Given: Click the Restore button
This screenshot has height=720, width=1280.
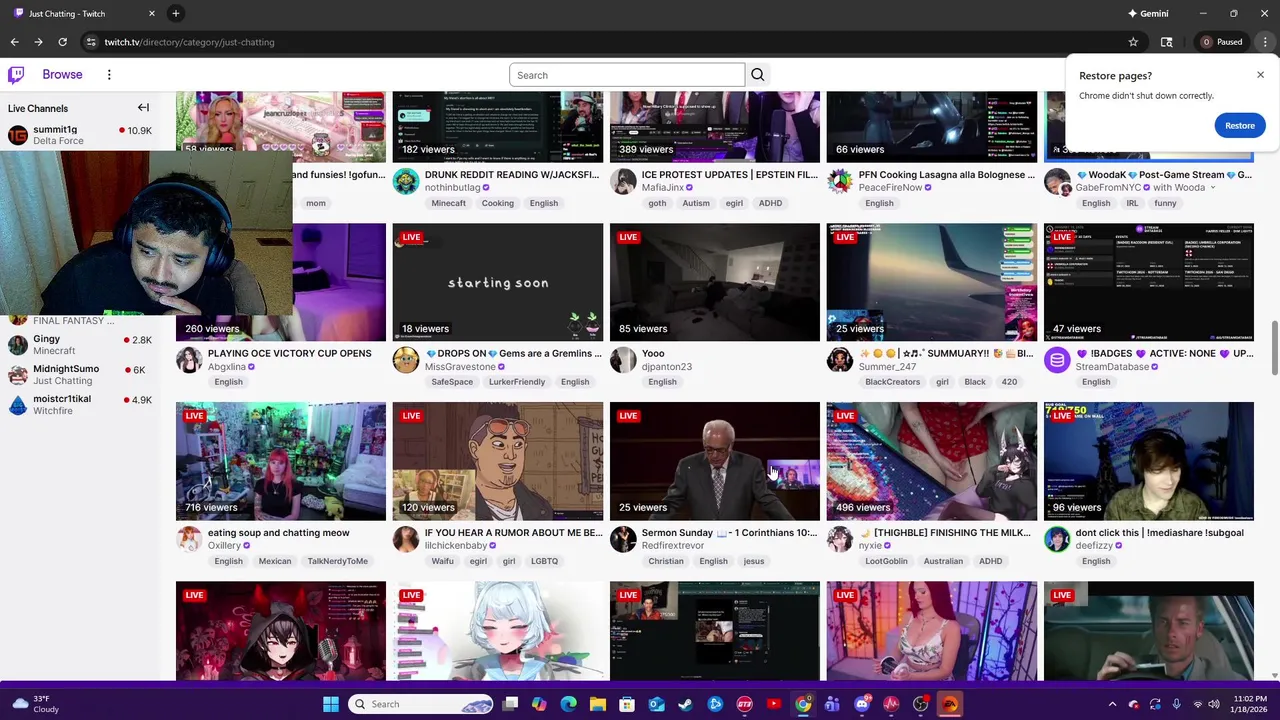Looking at the screenshot, I should 1239,125.
